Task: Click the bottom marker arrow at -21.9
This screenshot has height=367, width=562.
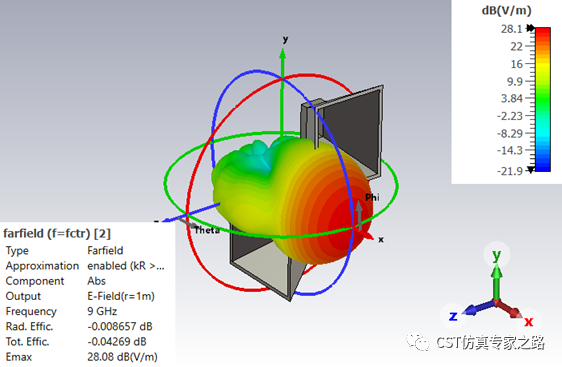Action: (530, 170)
